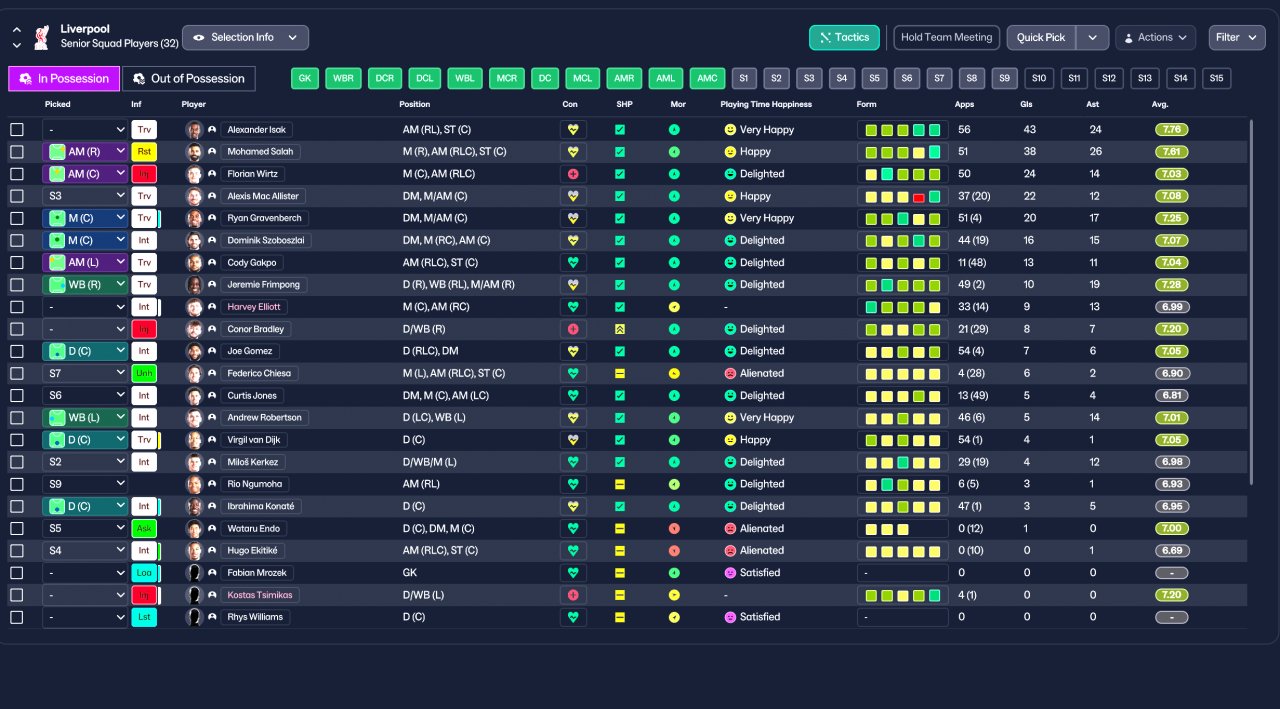The image size is (1280, 709).
Task: Click Fabian Mrozek's silhouette portrait
Action: pos(194,573)
